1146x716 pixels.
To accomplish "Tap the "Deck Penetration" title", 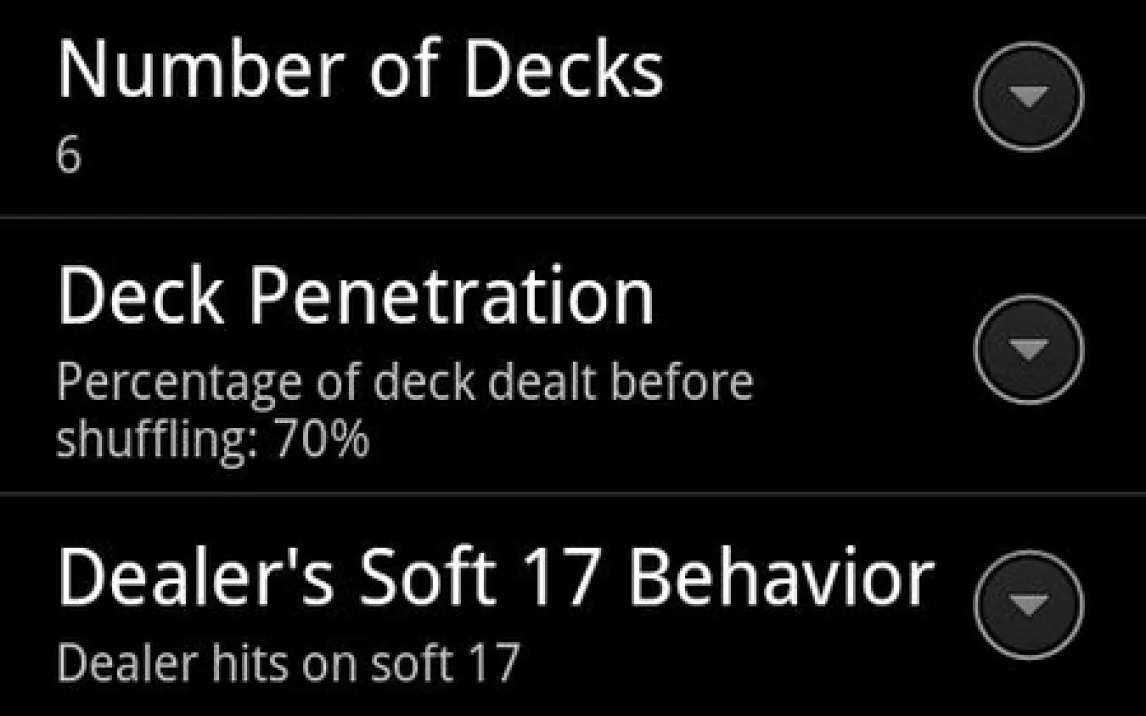I will pyautogui.click(x=356, y=297).
